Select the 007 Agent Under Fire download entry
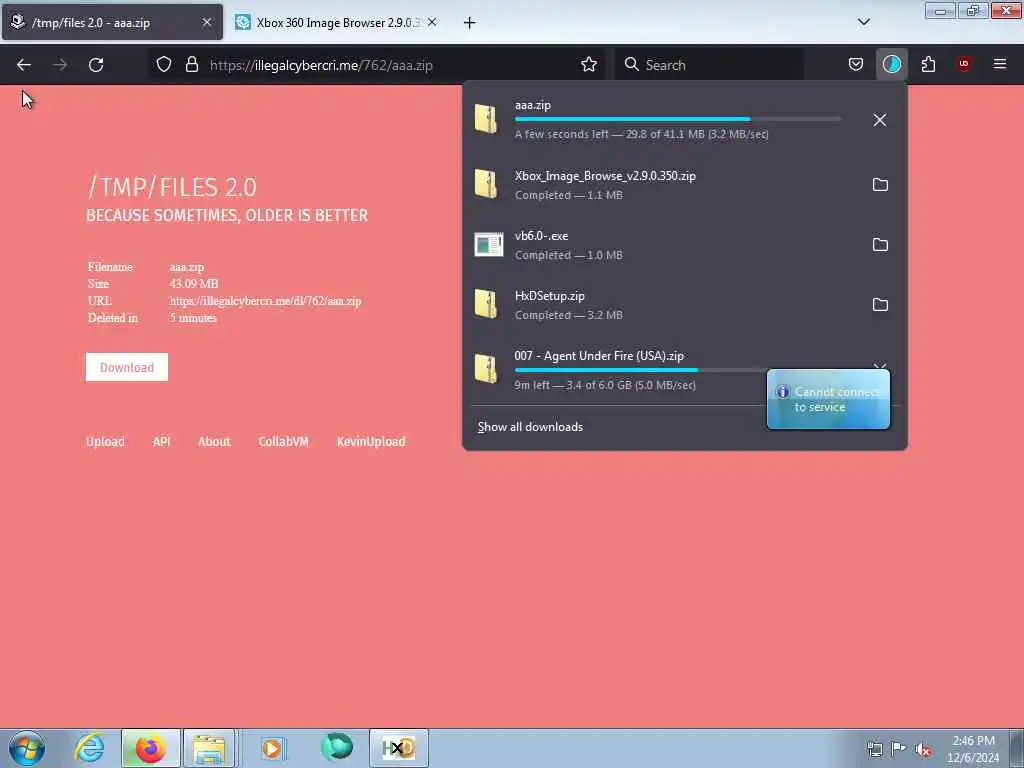Image resolution: width=1024 pixels, height=768 pixels. pos(617,370)
